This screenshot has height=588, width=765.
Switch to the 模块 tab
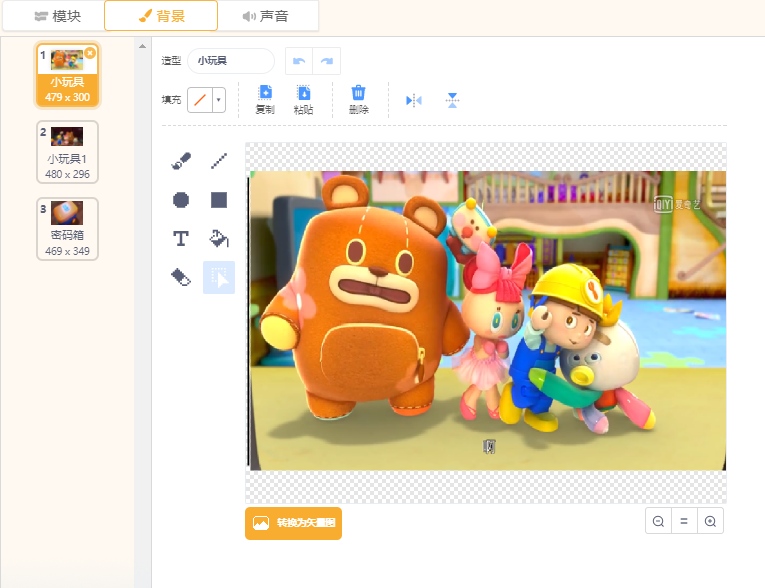coord(57,16)
